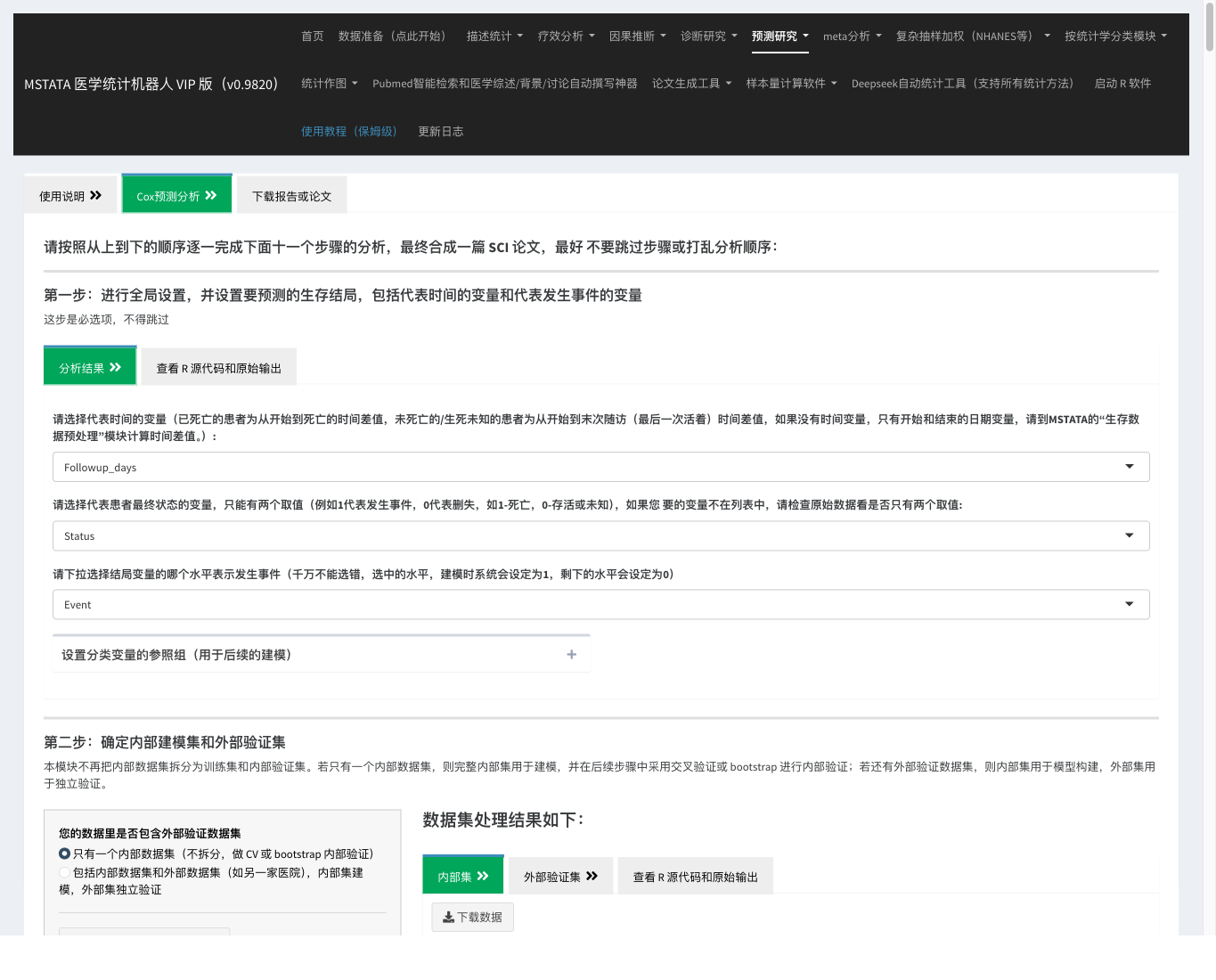Screen dimensions: 1216x980
Task: Open 论文生成工具 dropdown menu
Action: pyautogui.click(x=691, y=83)
